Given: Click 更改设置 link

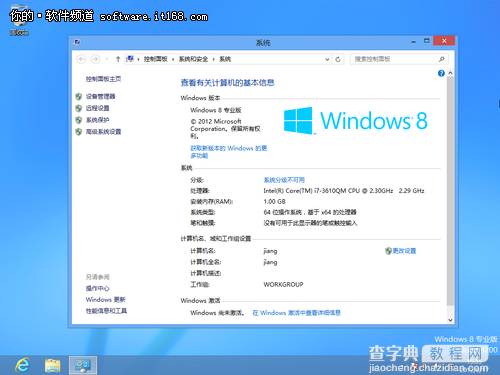Looking at the screenshot, I should (x=404, y=251).
